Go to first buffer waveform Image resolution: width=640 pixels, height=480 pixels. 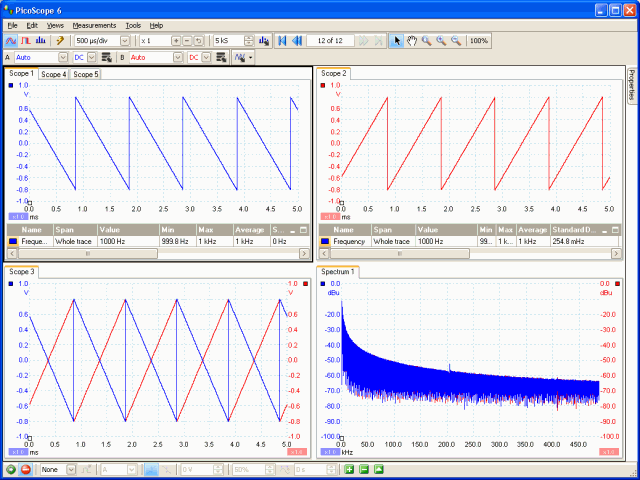pyautogui.click(x=282, y=40)
